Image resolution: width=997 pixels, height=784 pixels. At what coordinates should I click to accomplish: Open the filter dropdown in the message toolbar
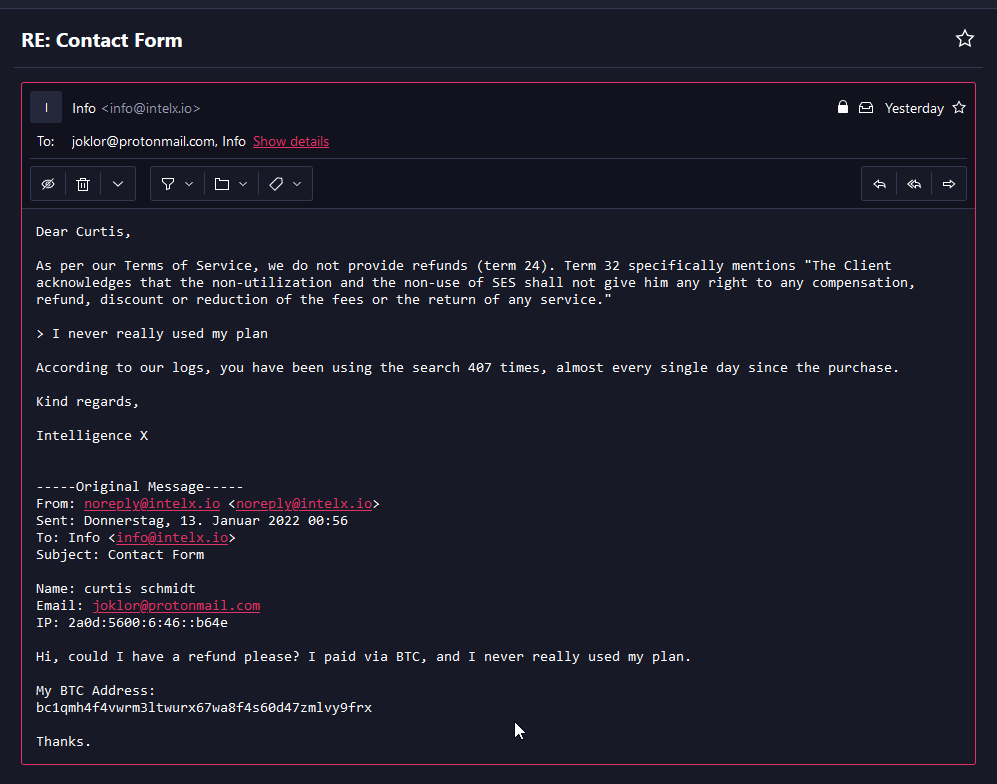176,184
